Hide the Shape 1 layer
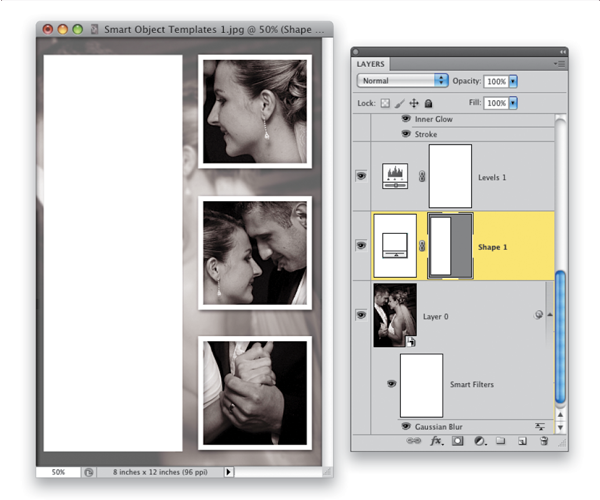 (x=361, y=245)
